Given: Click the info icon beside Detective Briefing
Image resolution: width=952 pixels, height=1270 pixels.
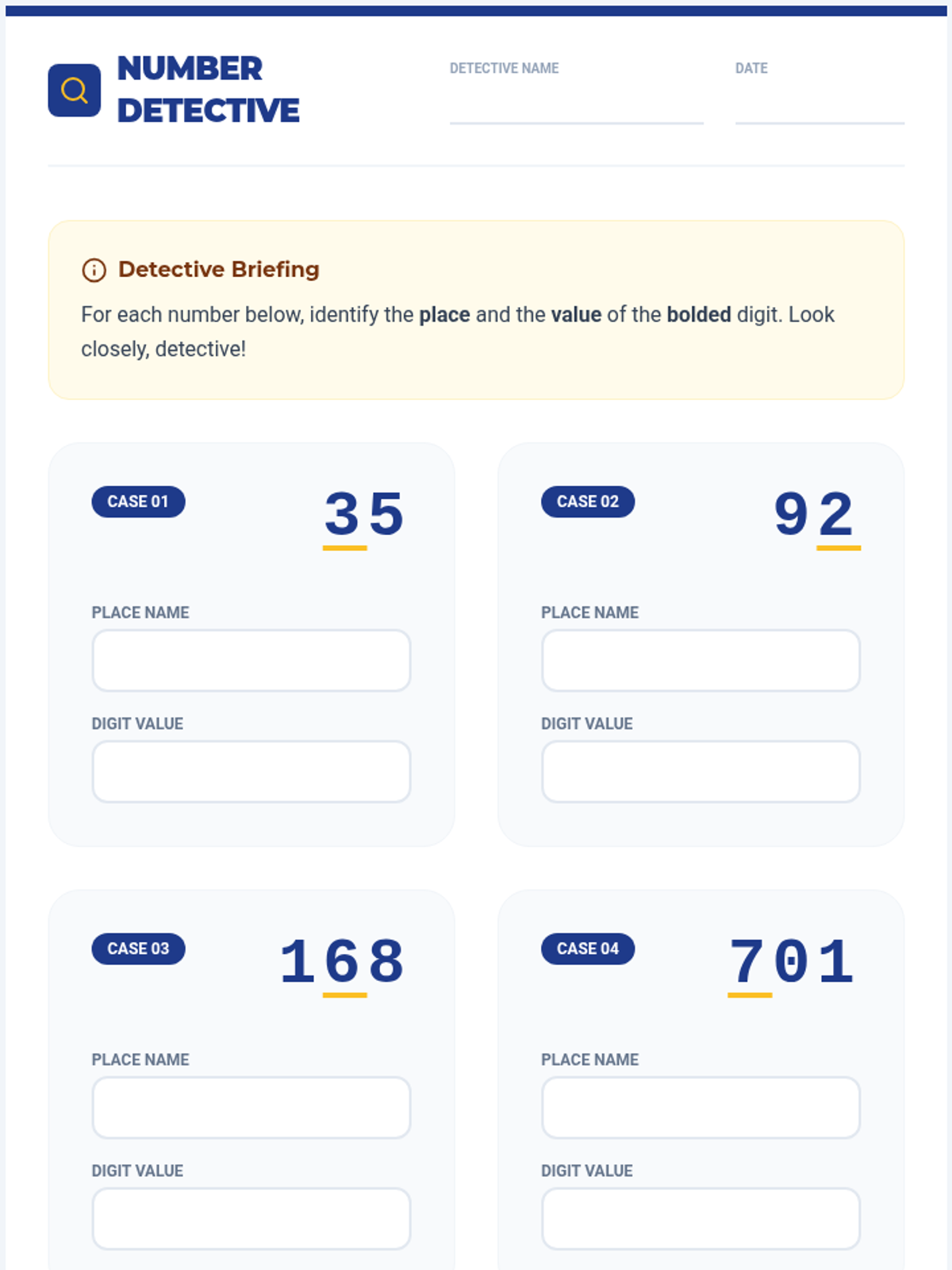Looking at the screenshot, I should pos(94,270).
